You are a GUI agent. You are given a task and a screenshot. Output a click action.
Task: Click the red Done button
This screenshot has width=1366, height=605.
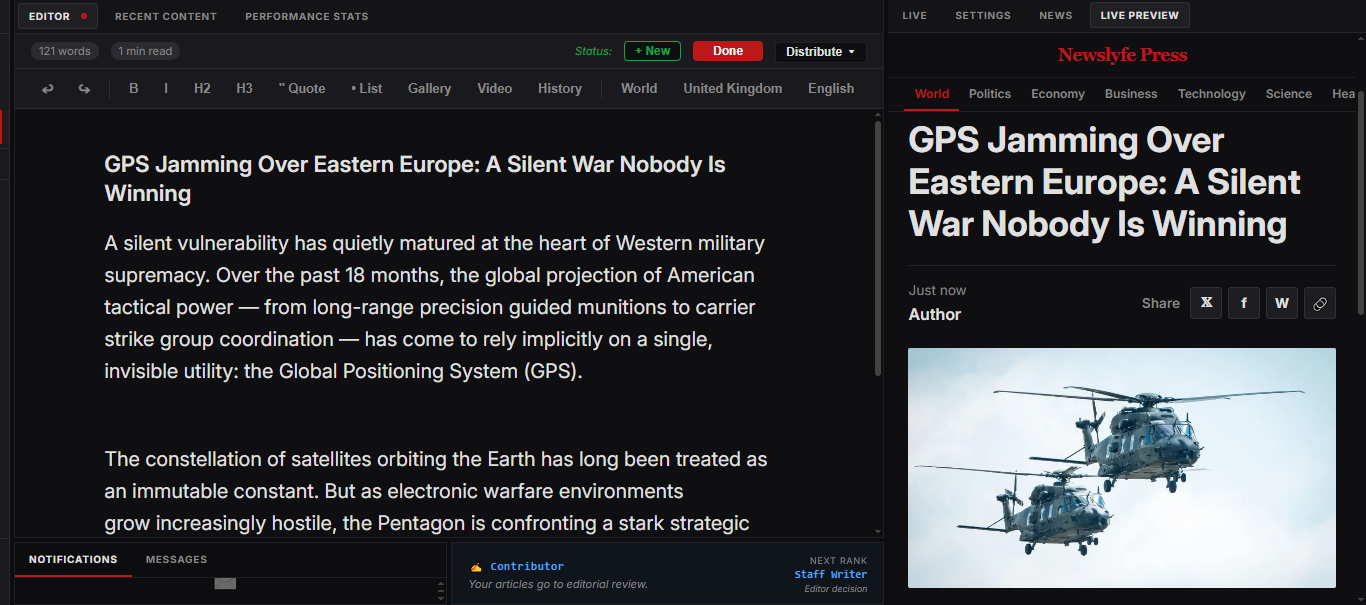tap(728, 51)
